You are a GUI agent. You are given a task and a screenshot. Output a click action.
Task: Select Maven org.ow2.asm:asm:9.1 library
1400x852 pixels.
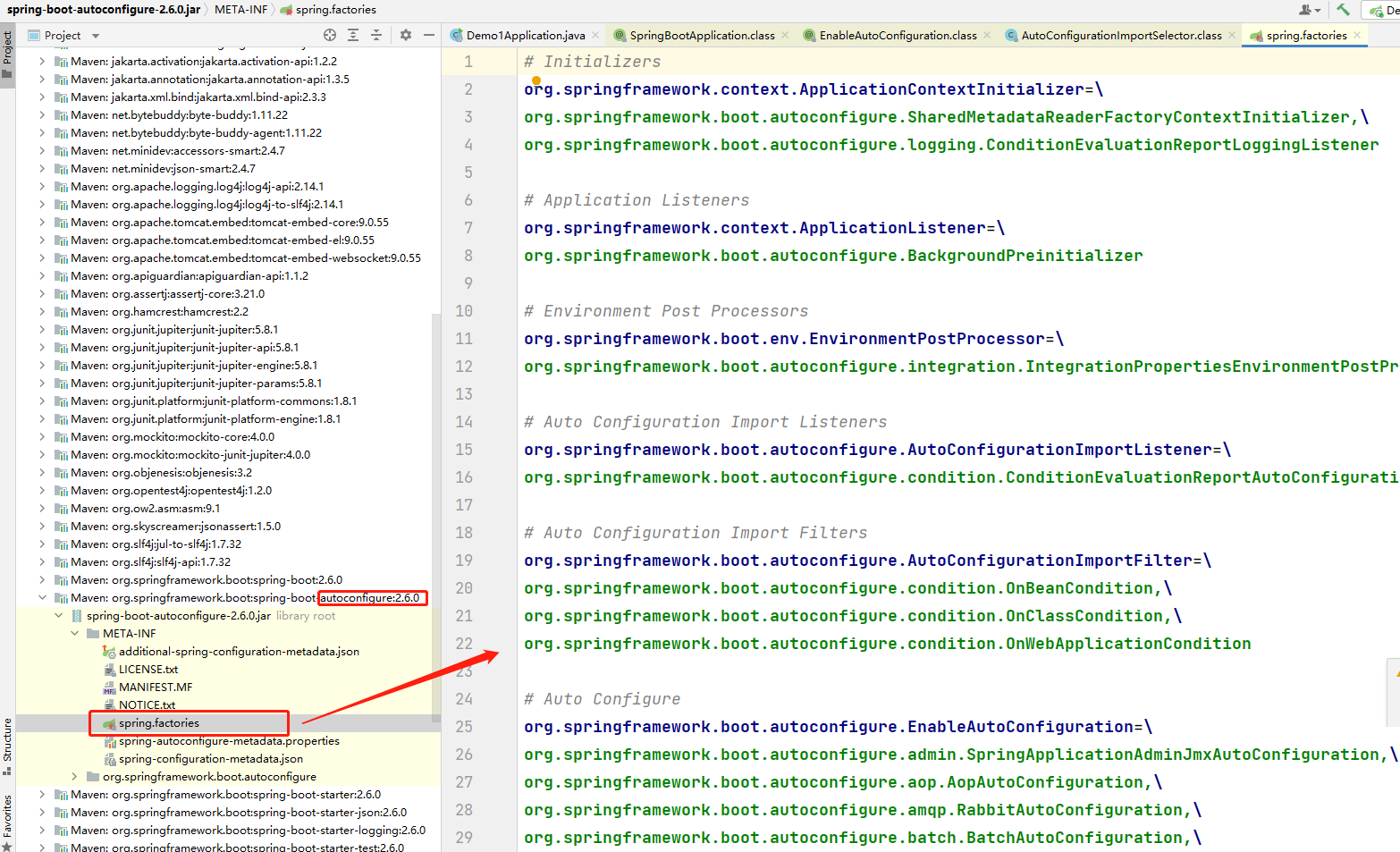pos(145,508)
